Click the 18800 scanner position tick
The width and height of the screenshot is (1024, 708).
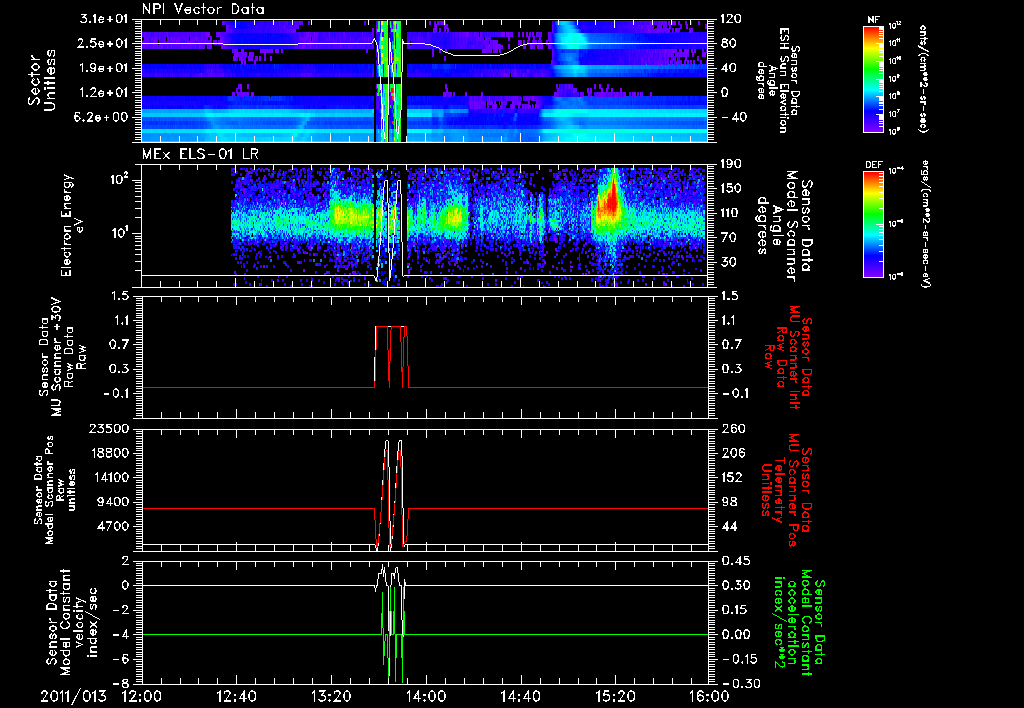tap(110, 453)
